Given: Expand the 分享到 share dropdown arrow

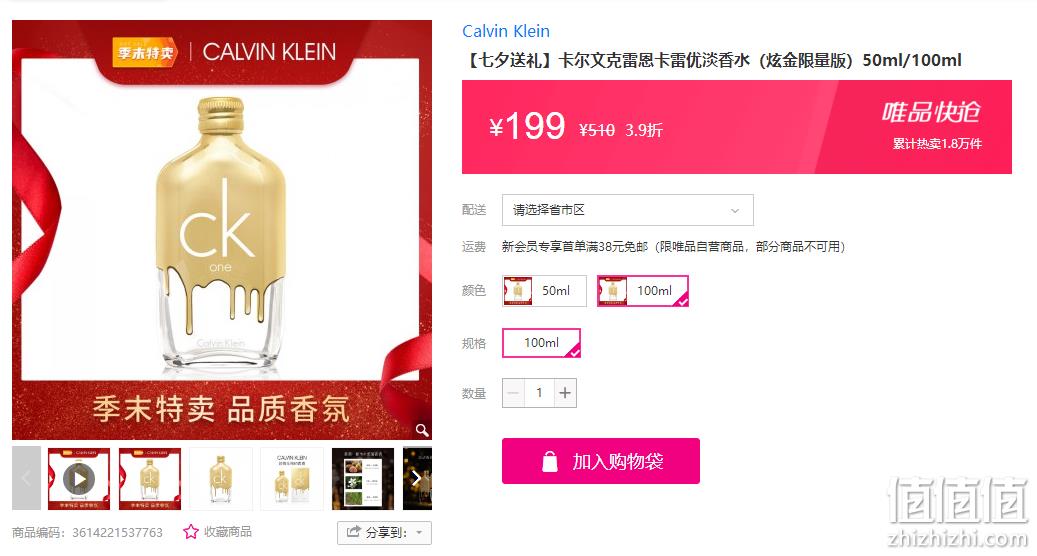Looking at the screenshot, I should pyautogui.click(x=419, y=533).
